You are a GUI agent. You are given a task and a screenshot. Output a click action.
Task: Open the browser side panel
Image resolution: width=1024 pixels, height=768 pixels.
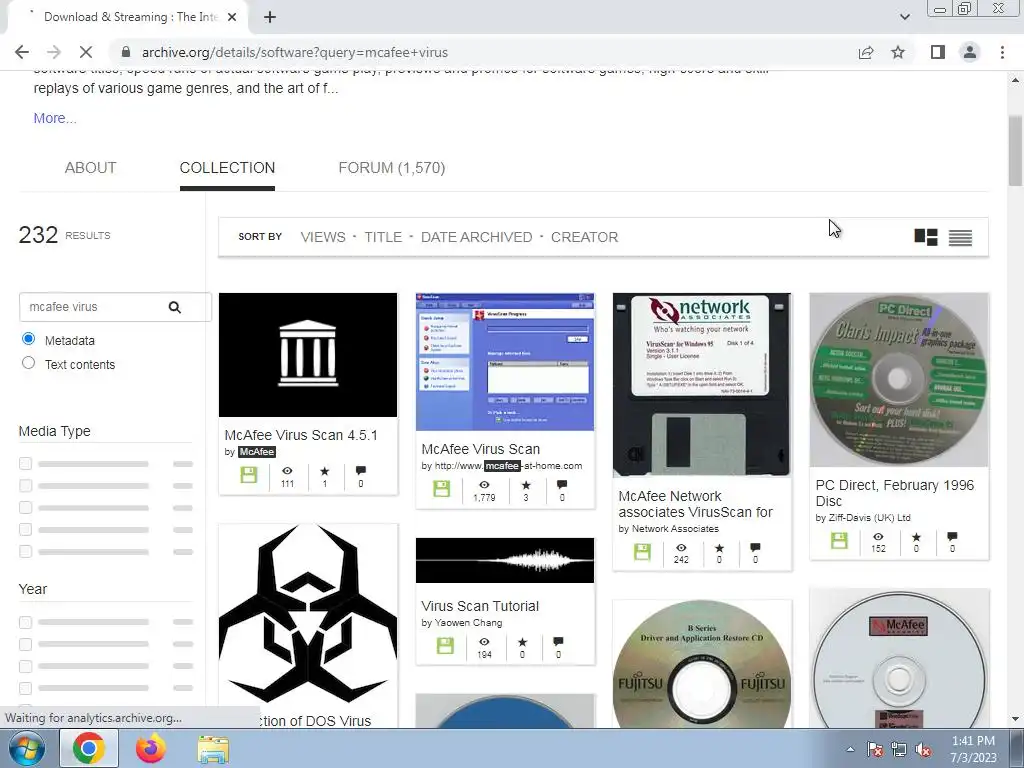coord(938,52)
